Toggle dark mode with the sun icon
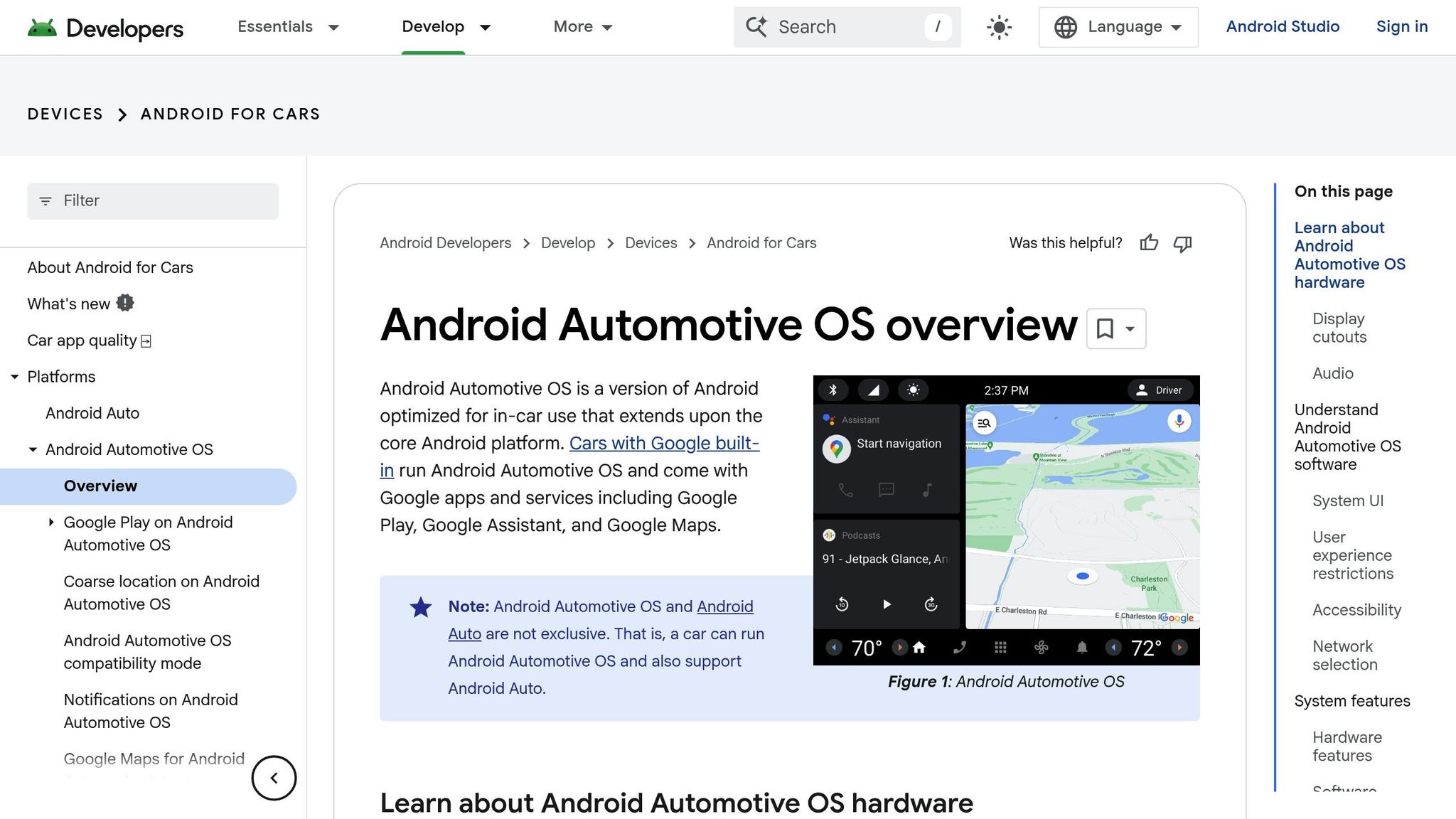Viewport: 1456px width, 819px height. point(998,27)
